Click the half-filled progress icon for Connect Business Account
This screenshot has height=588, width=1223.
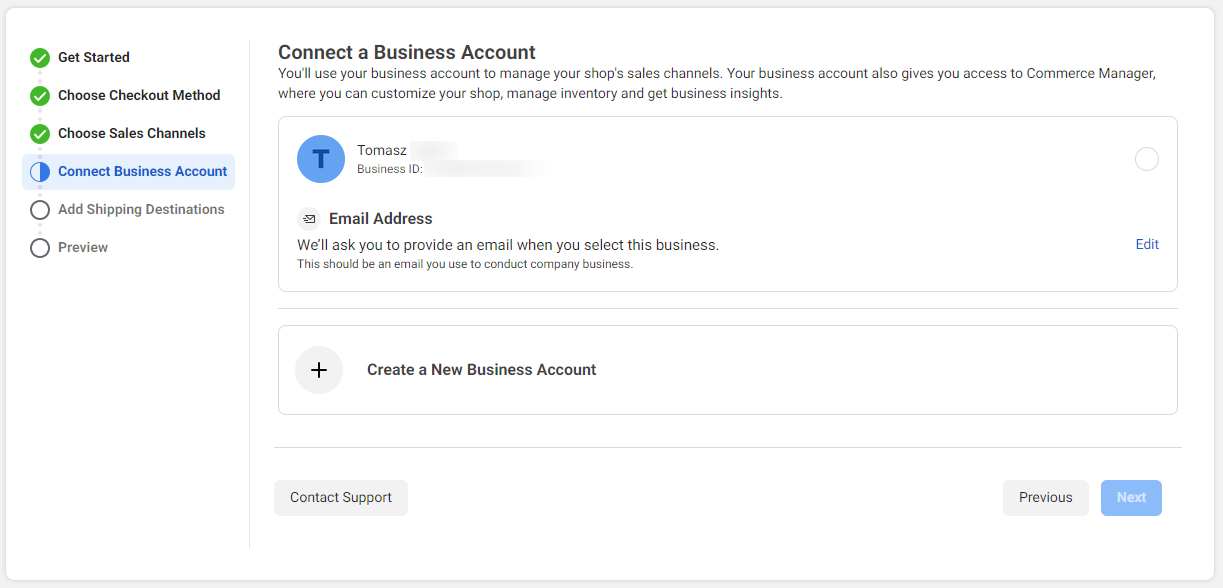[40, 171]
